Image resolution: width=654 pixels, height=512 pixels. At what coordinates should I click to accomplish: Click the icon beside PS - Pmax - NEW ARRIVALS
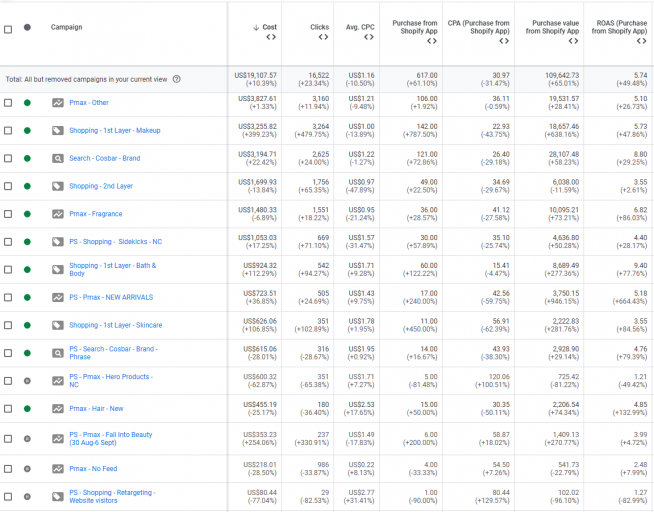tap(58, 297)
